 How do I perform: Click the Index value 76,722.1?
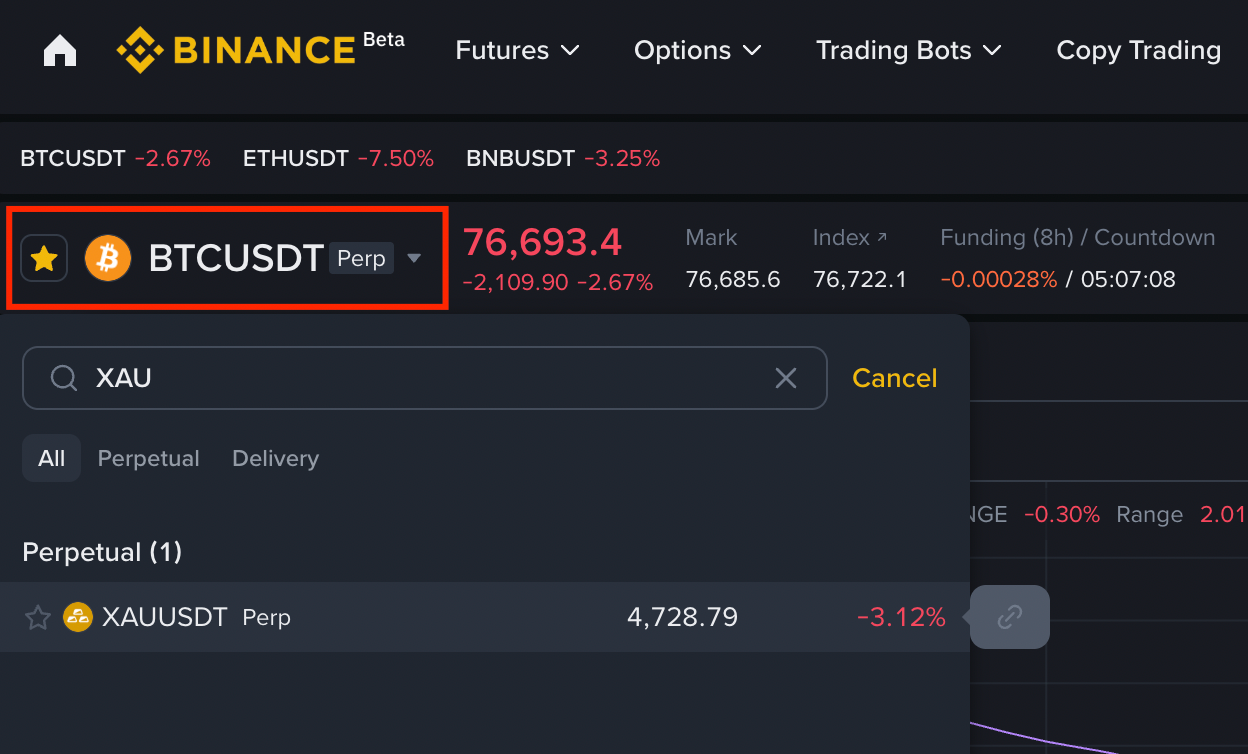point(860,279)
